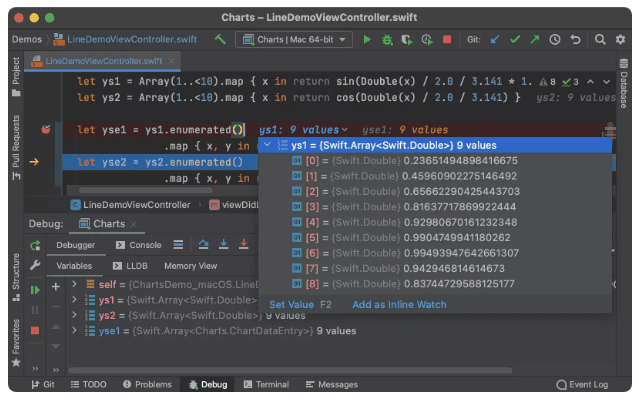Click Force Step Into red arrow
The image size is (639, 402).
point(243,244)
